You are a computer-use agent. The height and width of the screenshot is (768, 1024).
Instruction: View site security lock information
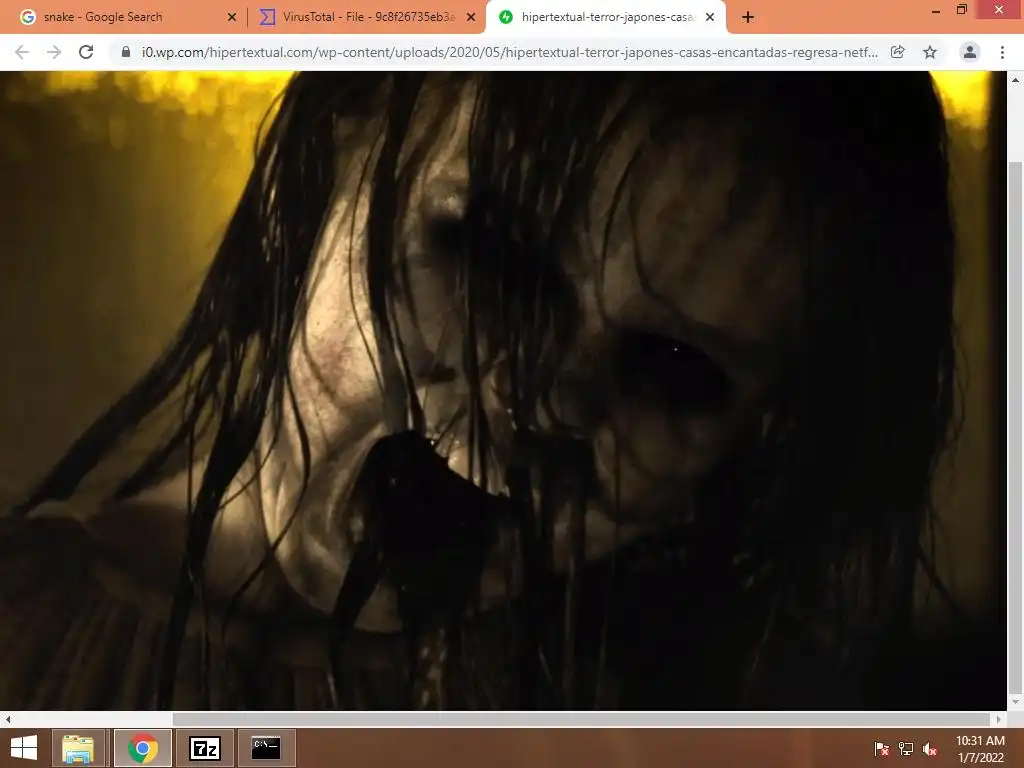(126, 52)
